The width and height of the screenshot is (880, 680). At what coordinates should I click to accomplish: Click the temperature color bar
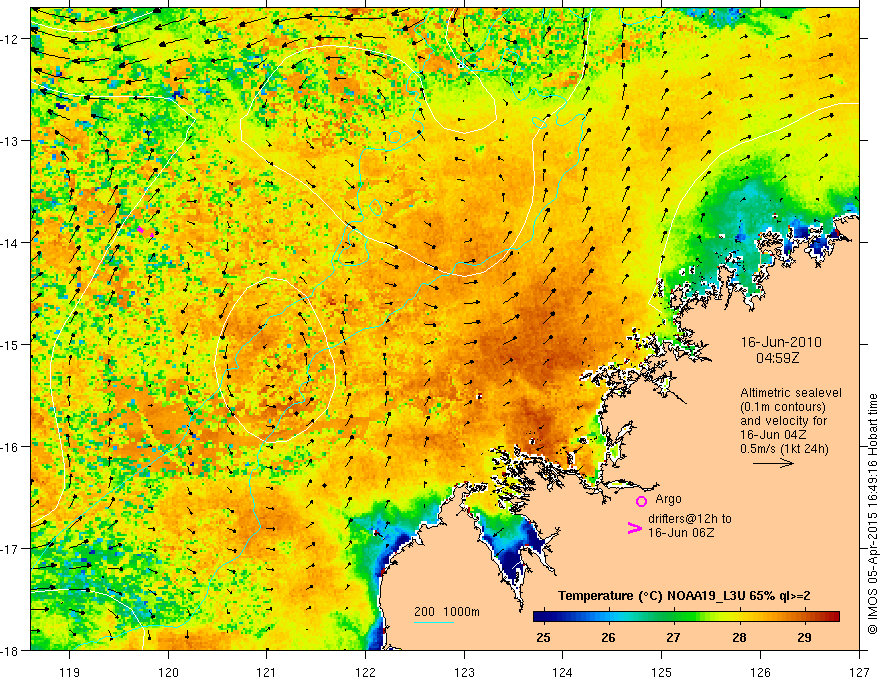[686, 617]
